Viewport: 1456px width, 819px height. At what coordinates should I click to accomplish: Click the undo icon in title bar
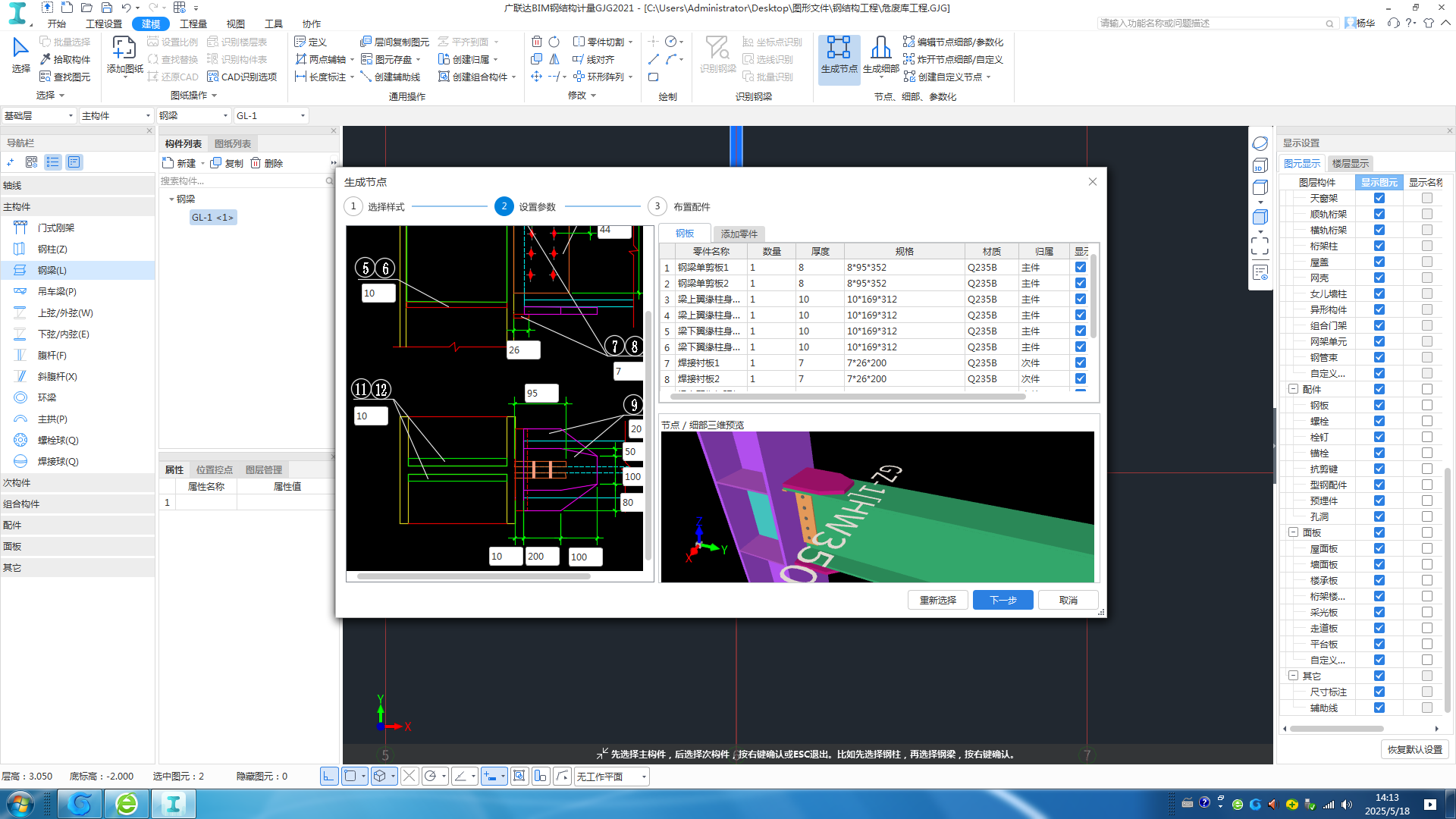point(127,8)
